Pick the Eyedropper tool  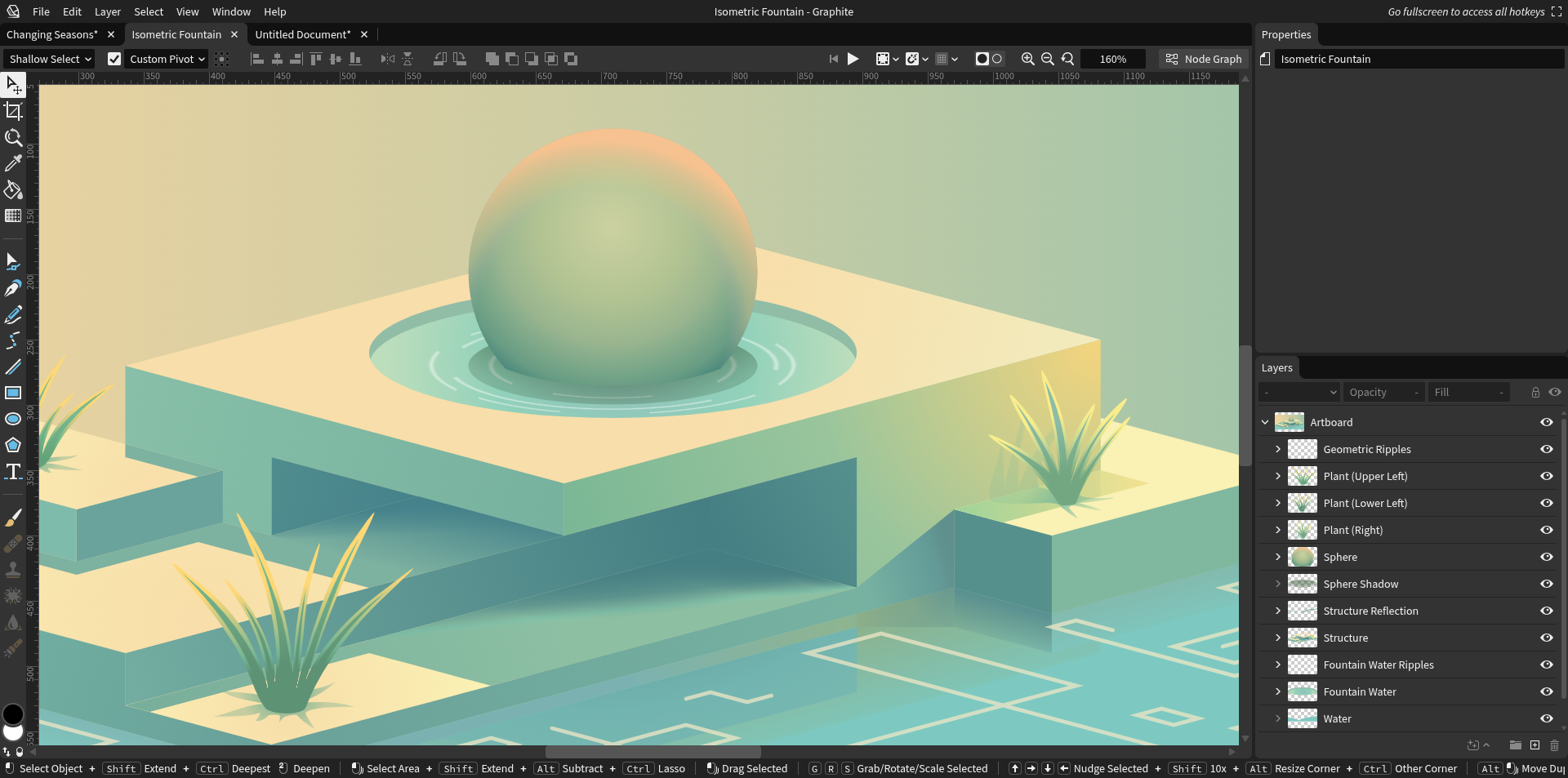click(x=13, y=164)
